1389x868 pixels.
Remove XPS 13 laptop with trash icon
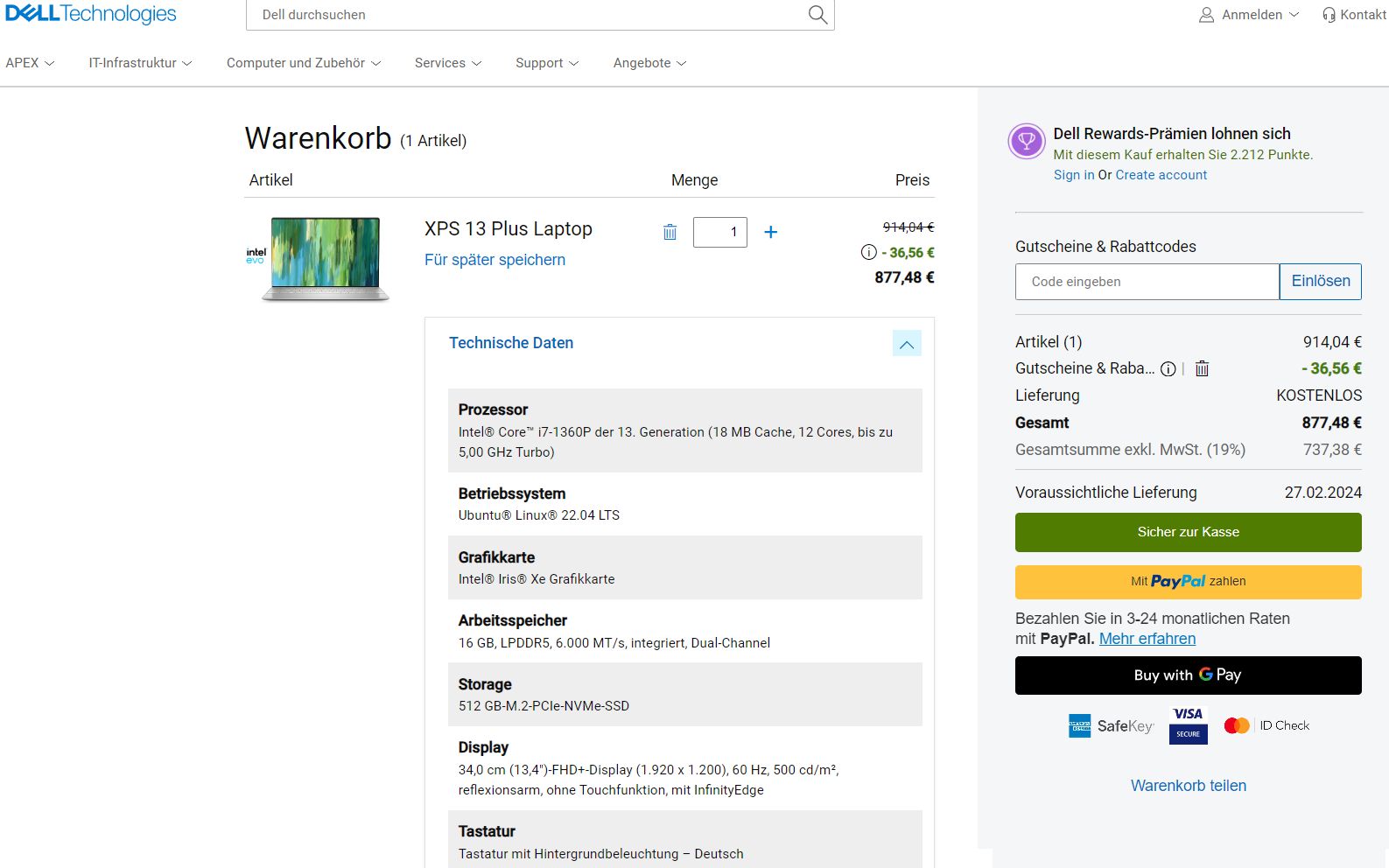point(670,232)
